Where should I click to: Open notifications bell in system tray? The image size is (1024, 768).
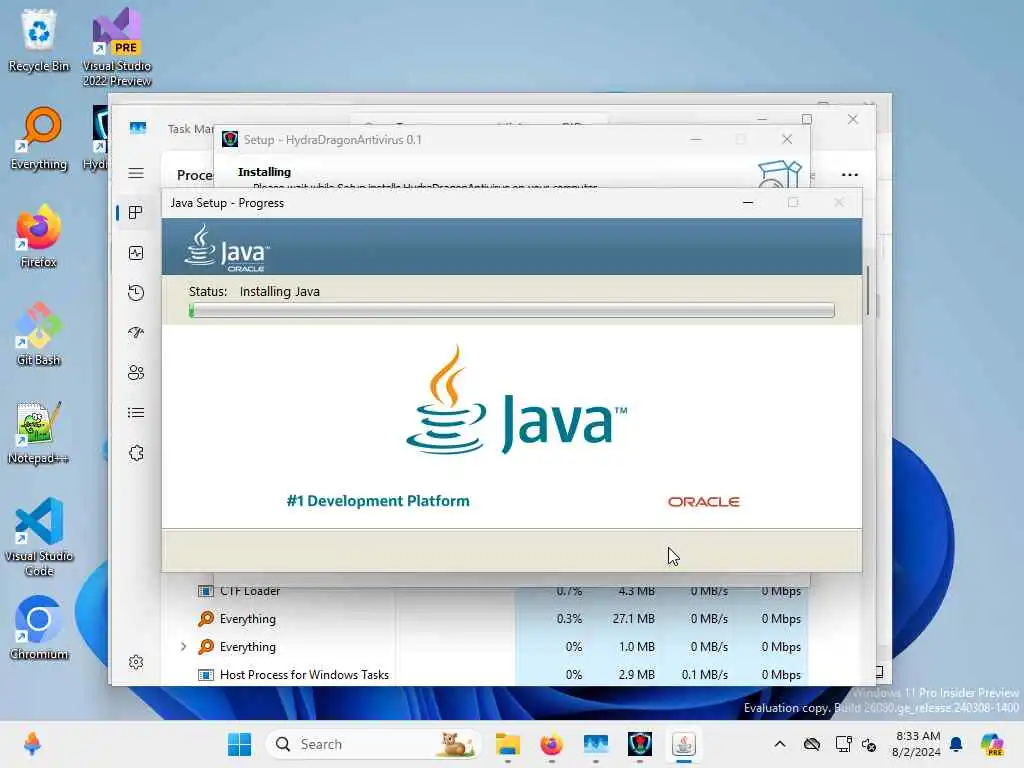pos(956,744)
